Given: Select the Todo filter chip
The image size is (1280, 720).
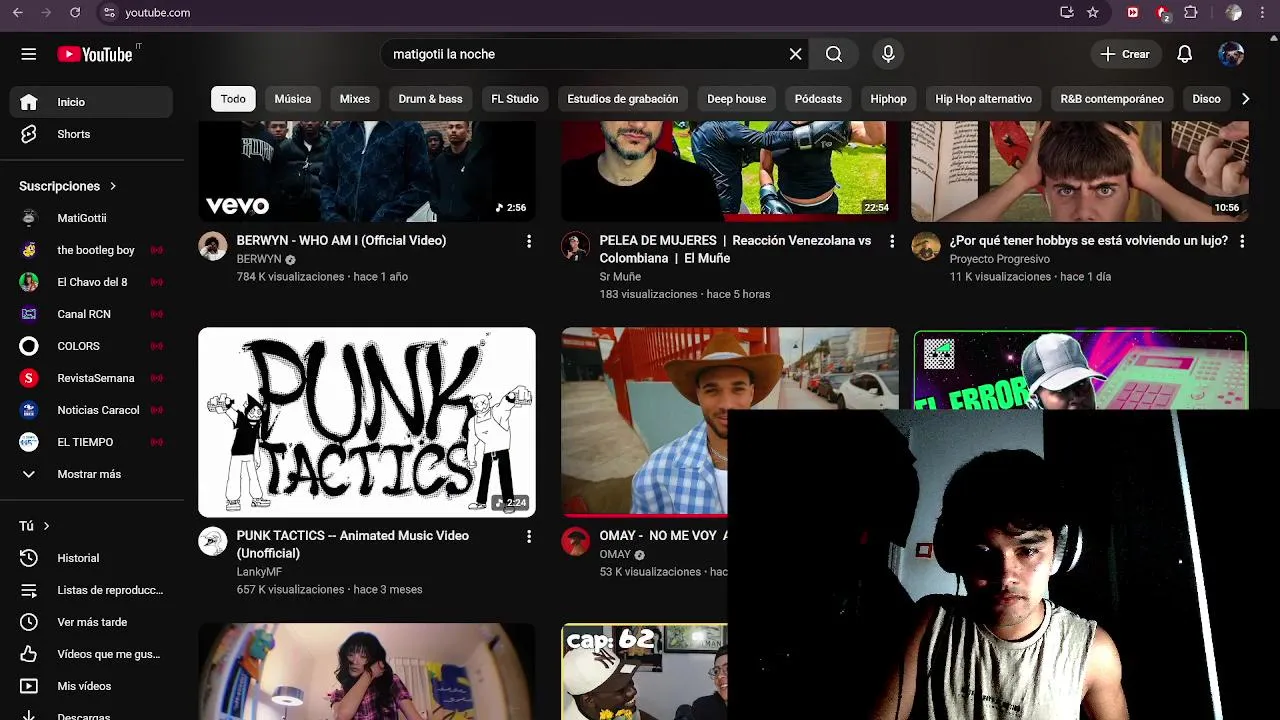Looking at the screenshot, I should pos(233,99).
